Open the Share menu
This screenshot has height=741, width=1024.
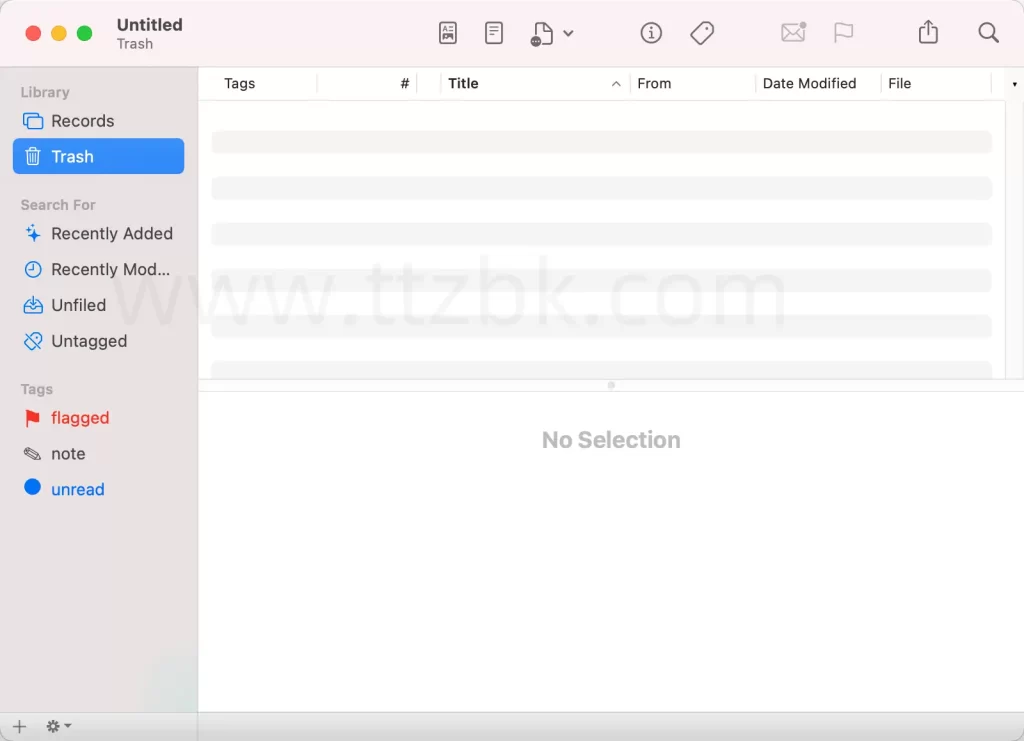[928, 33]
